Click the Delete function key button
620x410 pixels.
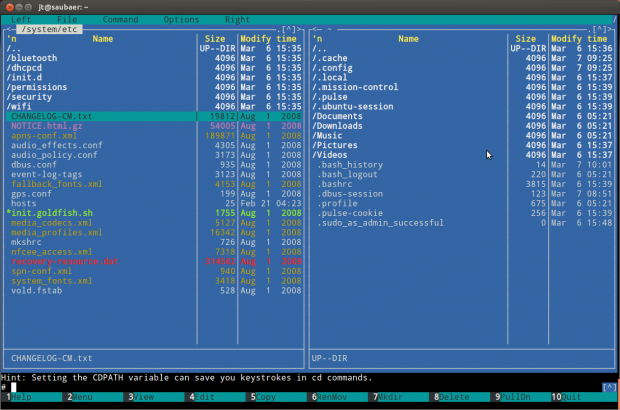coord(452,397)
